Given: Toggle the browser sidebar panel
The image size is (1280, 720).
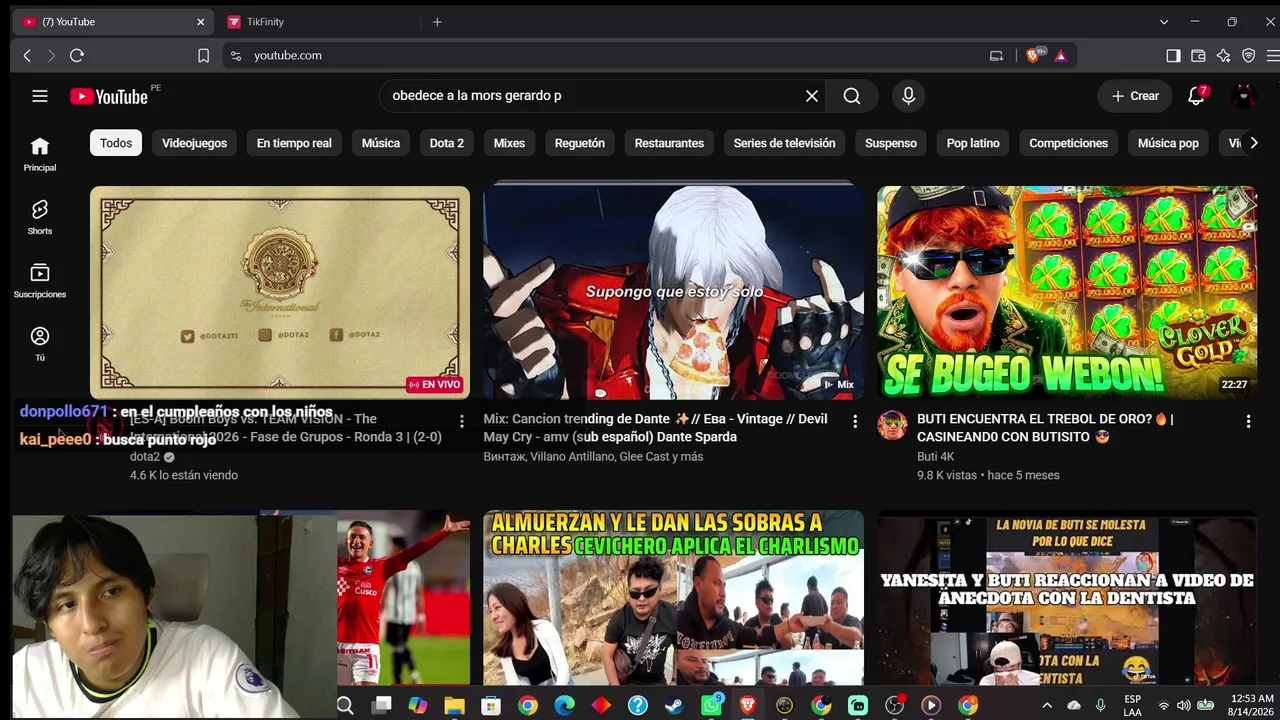Looking at the screenshot, I should pyautogui.click(x=1173, y=56).
